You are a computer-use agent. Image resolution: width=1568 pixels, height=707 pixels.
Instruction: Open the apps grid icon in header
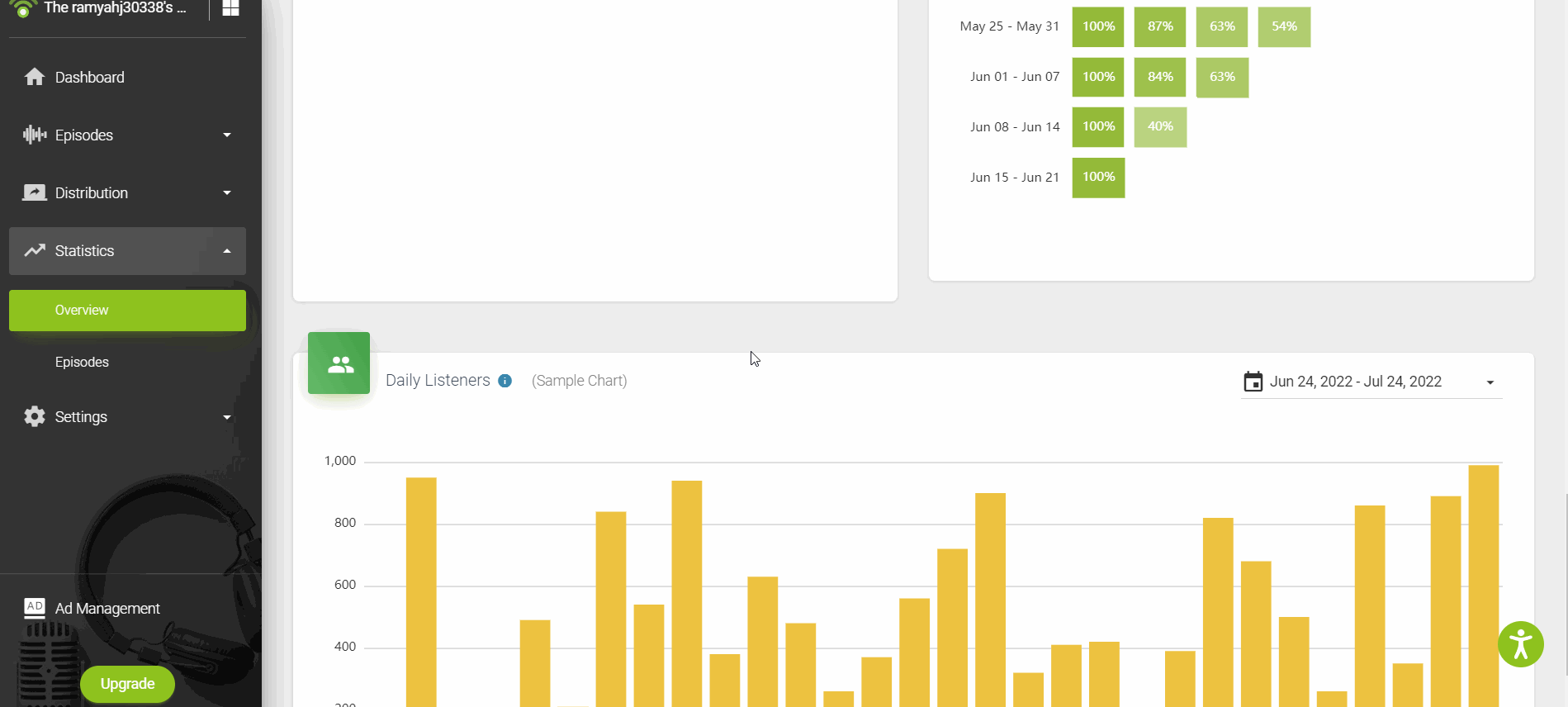pyautogui.click(x=231, y=8)
